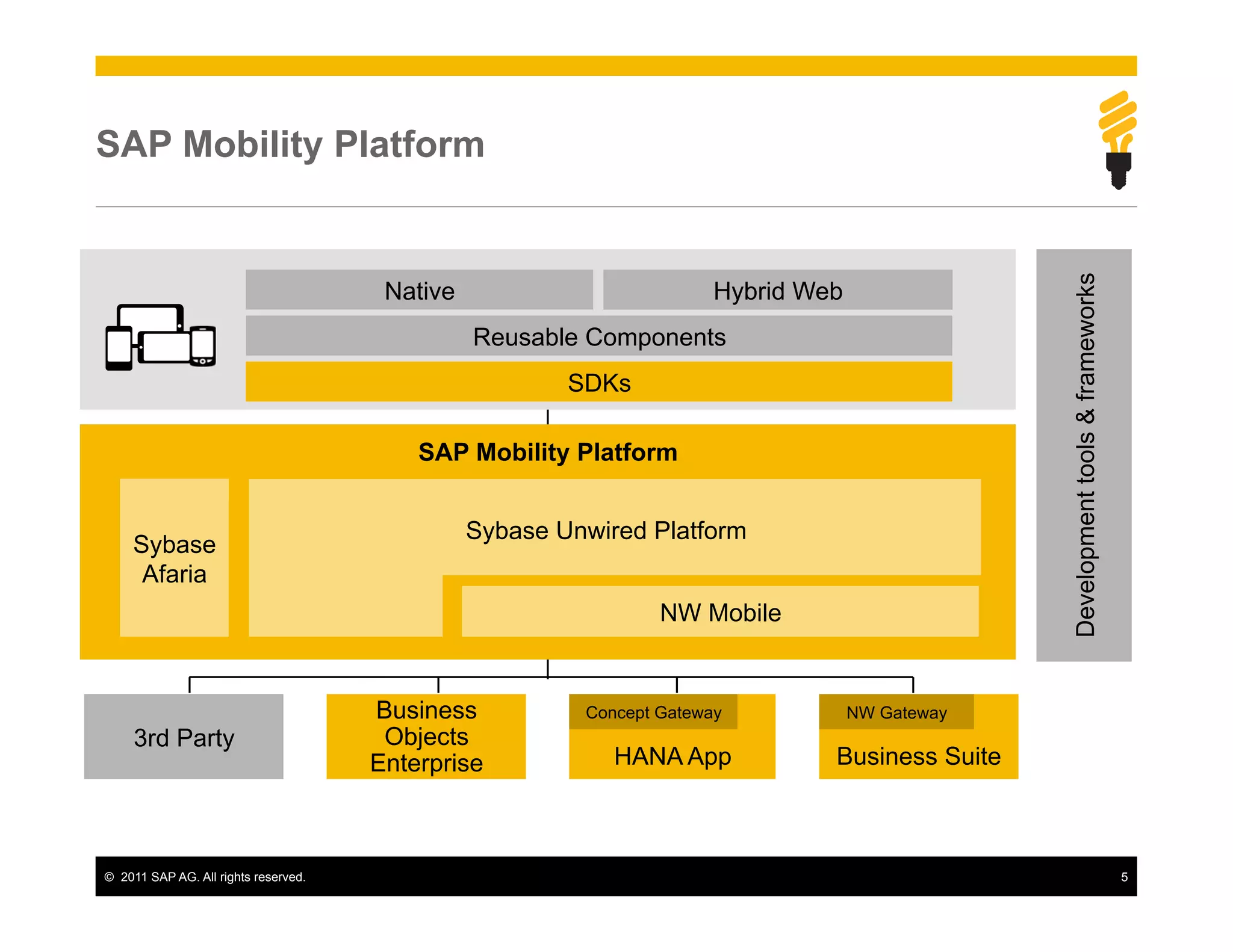Click the Sybase Unwired Platform block
Viewport: 1233px width, 952px height.
click(606, 530)
